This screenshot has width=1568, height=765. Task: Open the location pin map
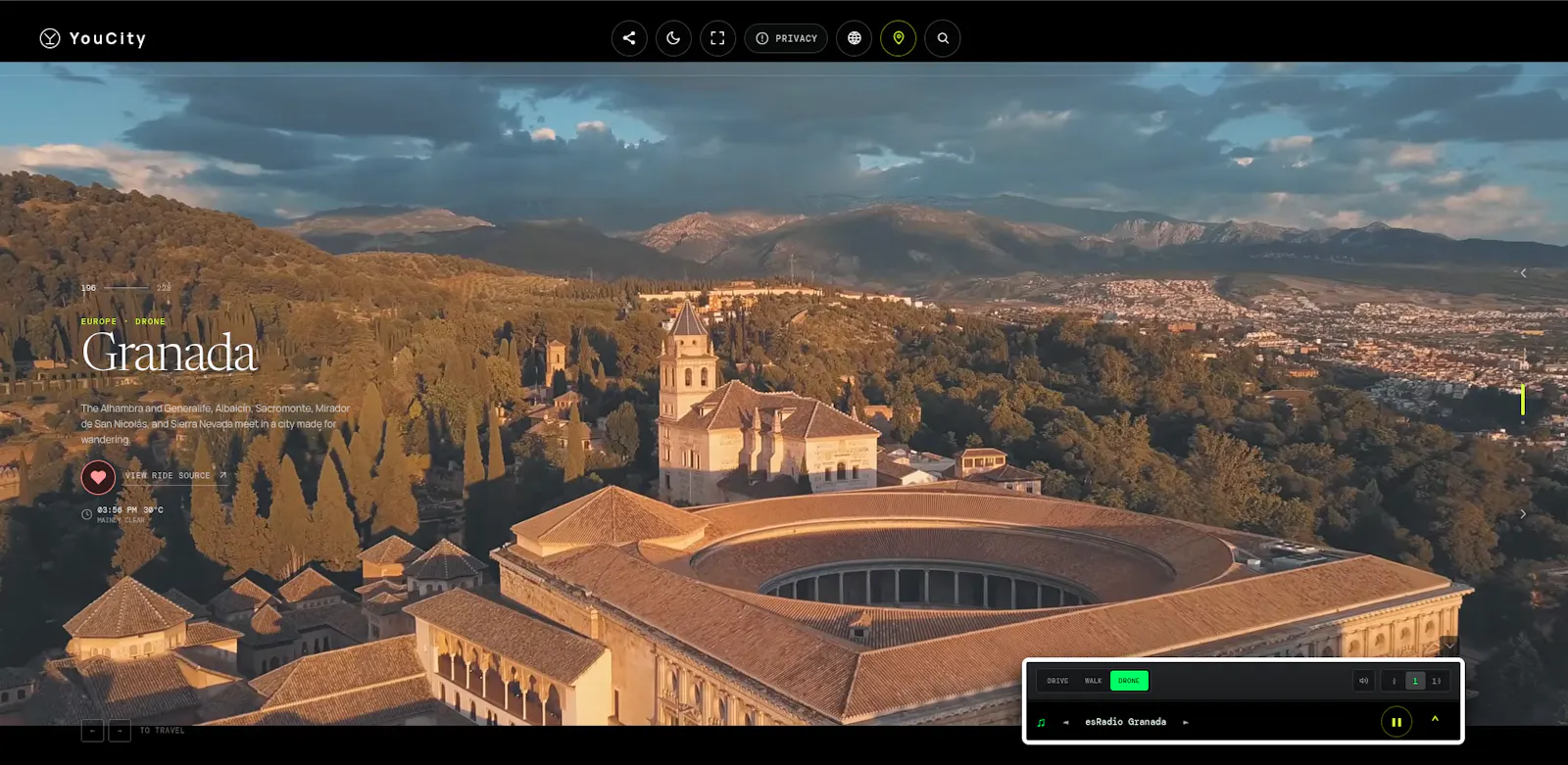coord(899,38)
